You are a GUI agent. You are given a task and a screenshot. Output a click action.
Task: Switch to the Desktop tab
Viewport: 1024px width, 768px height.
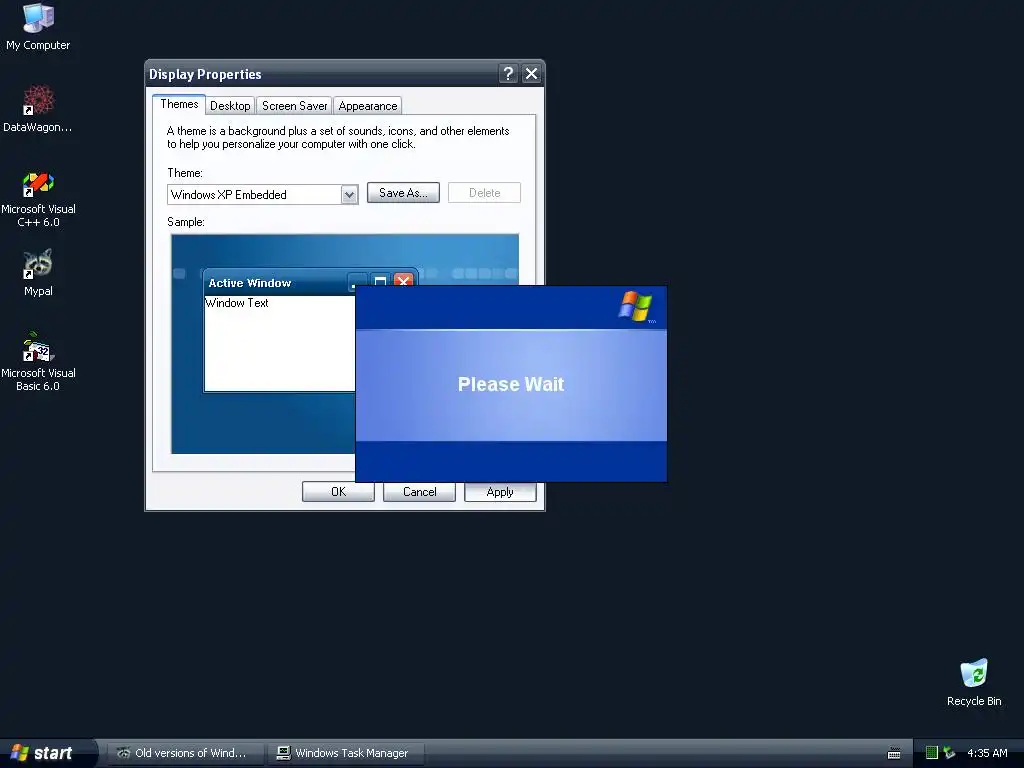click(230, 106)
